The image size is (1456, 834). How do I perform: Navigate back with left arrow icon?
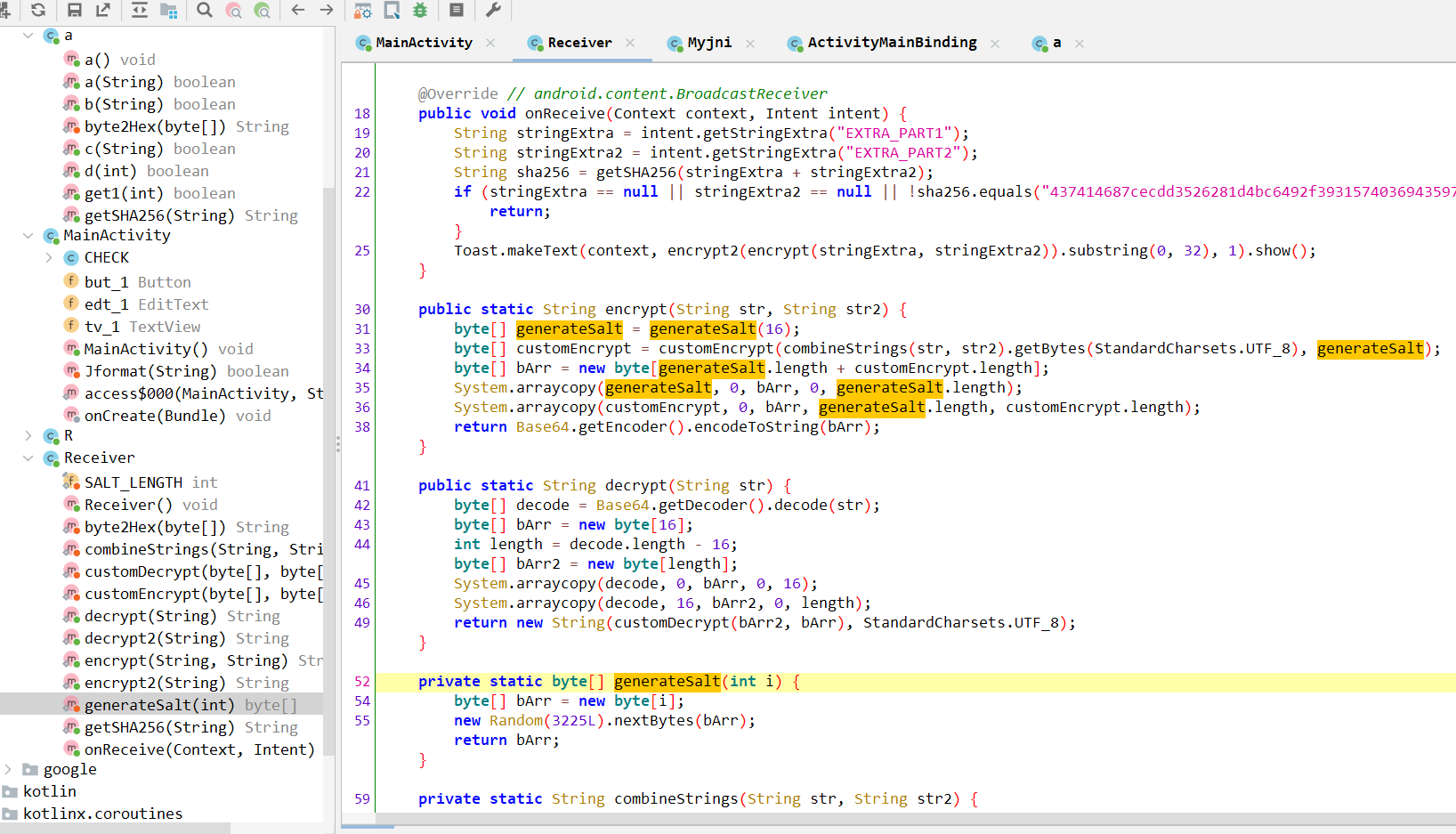(298, 10)
